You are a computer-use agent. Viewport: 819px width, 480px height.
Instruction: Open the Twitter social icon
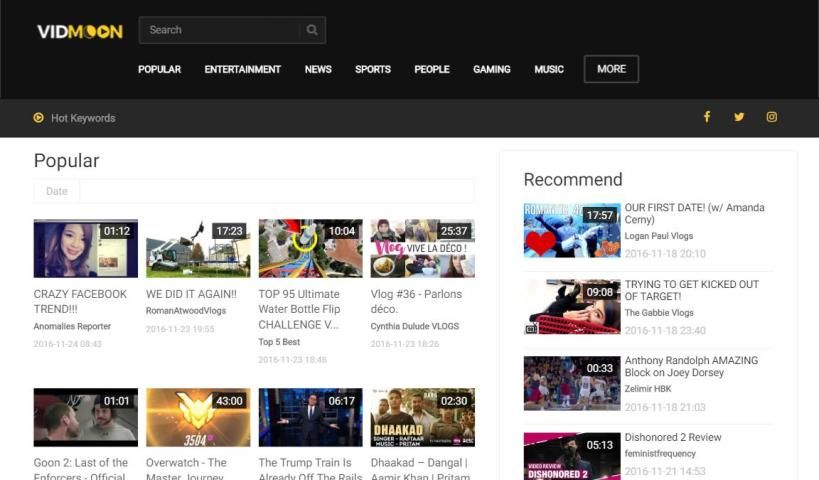tap(739, 117)
